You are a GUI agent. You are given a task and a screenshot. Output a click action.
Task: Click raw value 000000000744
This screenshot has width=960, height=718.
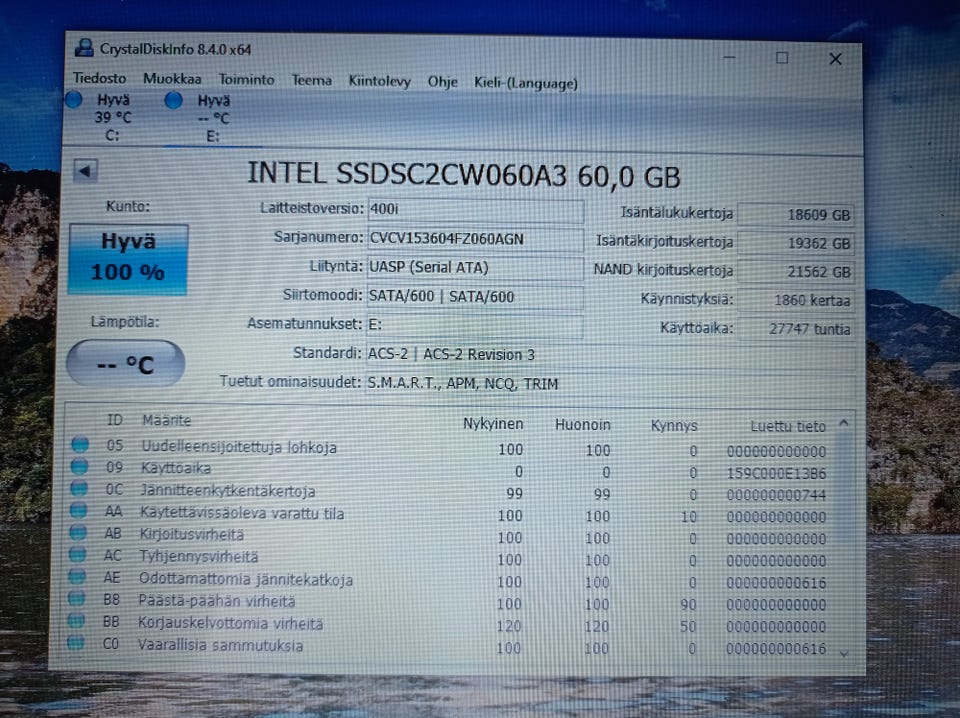(x=776, y=495)
